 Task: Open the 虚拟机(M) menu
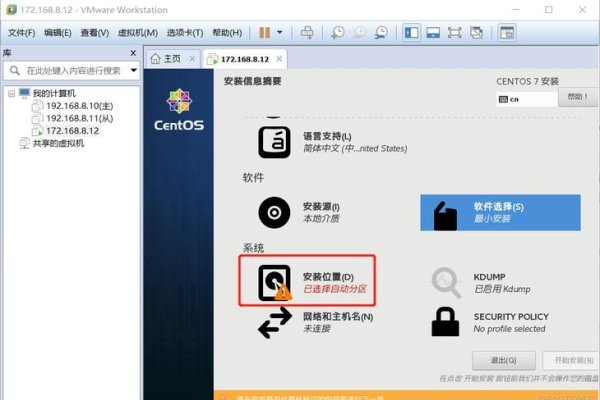coord(138,33)
